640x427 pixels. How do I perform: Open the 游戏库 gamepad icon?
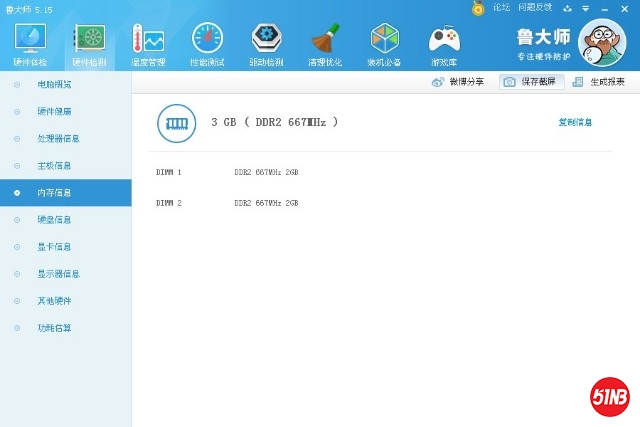444,42
